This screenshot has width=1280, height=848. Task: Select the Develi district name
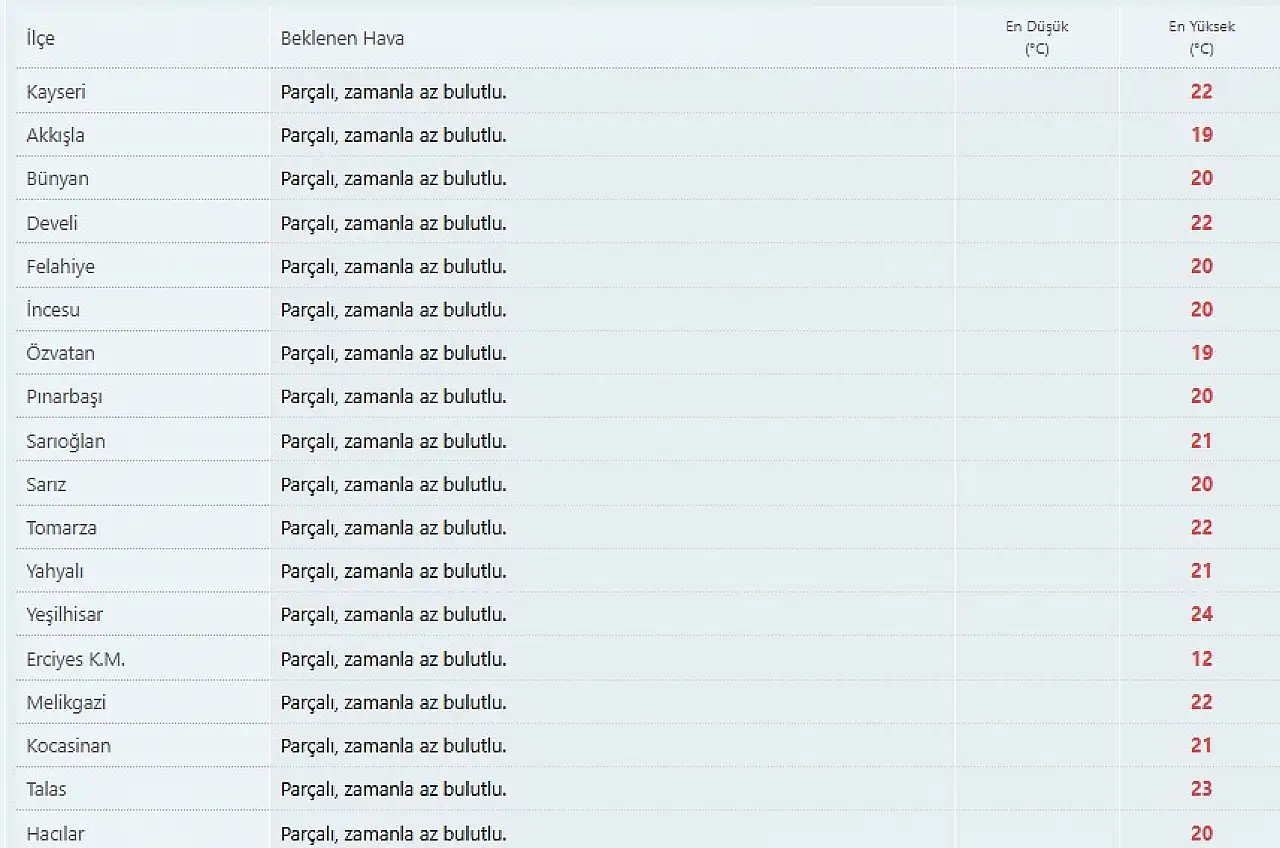(52, 223)
